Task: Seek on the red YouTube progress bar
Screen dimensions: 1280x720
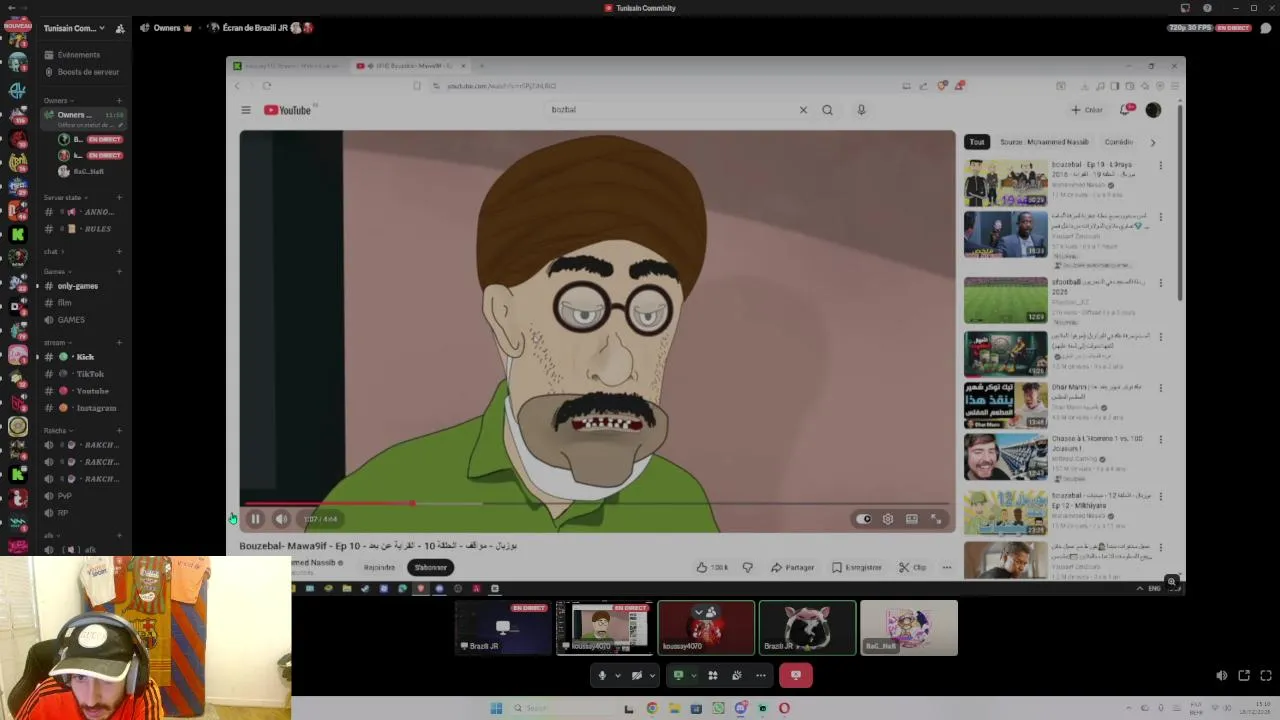Action: click(597, 504)
